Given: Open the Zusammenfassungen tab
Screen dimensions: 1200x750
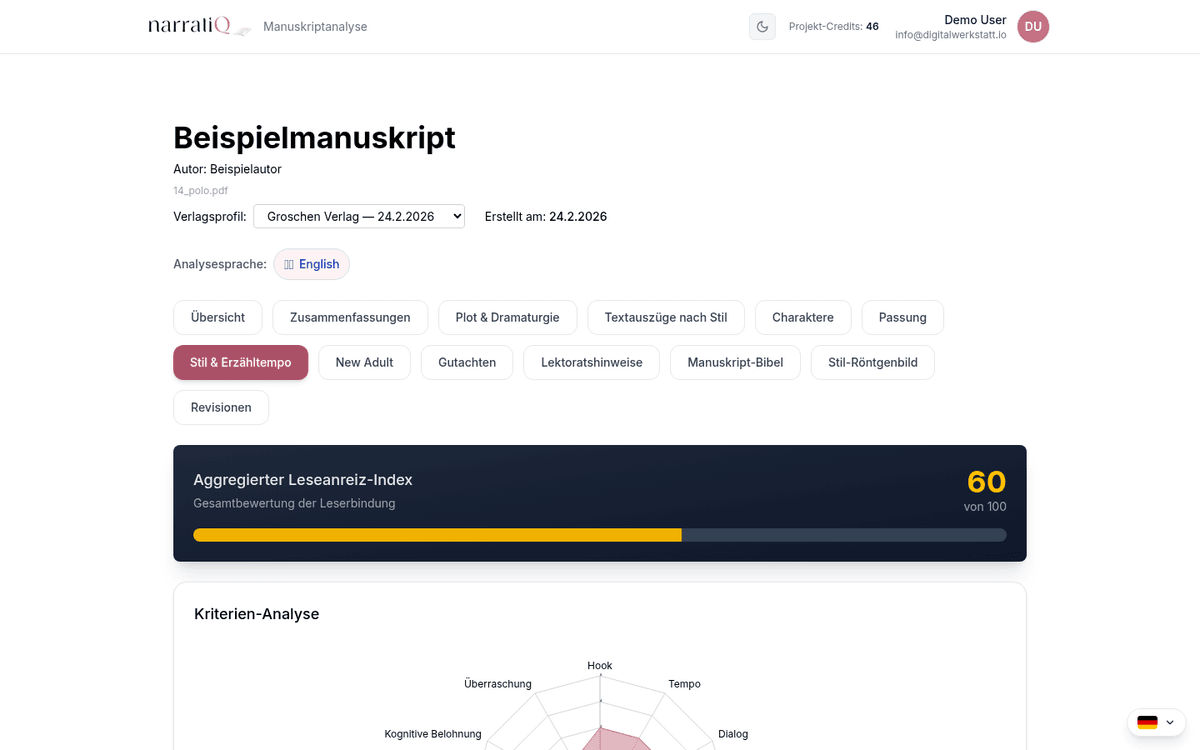Looking at the screenshot, I should 350,317.
